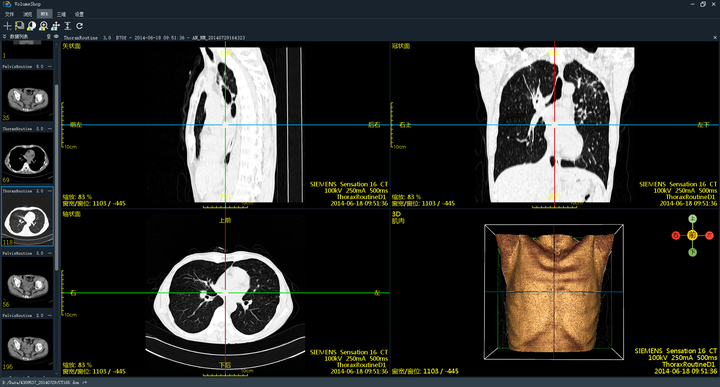Select the magnifier zoom tool icon
Screen dimensions: 720x387
click(x=44, y=26)
